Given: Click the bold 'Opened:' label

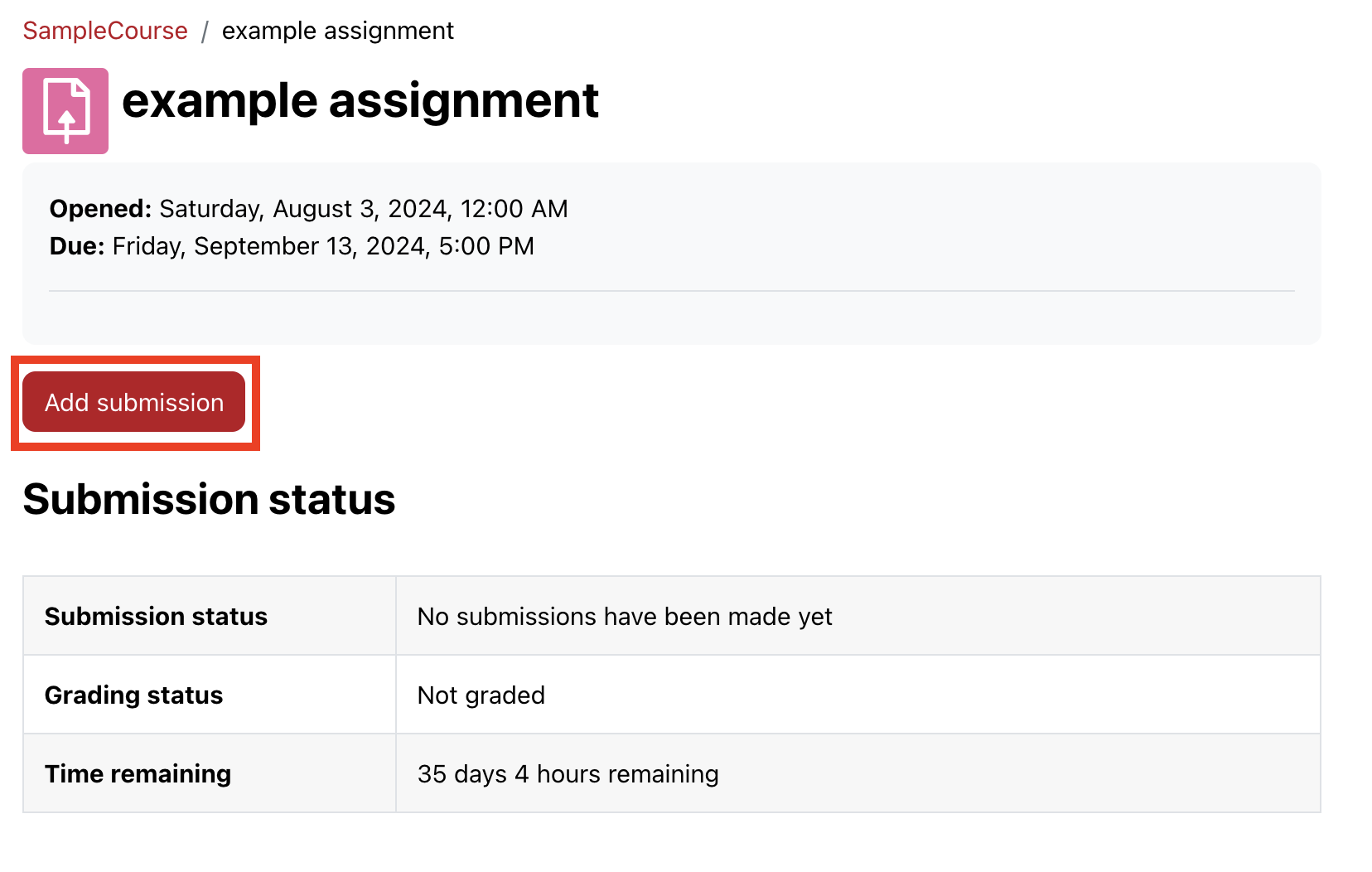Looking at the screenshot, I should (100, 209).
